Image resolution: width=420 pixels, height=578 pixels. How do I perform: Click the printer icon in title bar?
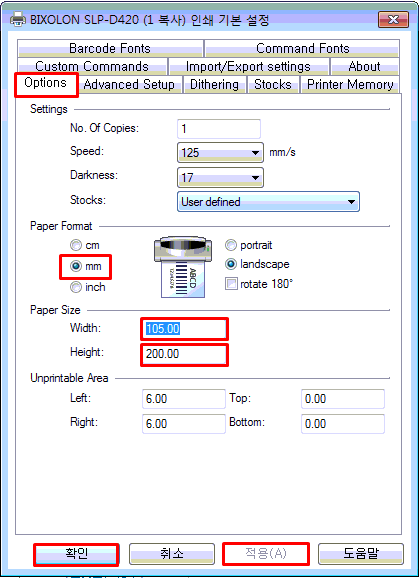17,19
